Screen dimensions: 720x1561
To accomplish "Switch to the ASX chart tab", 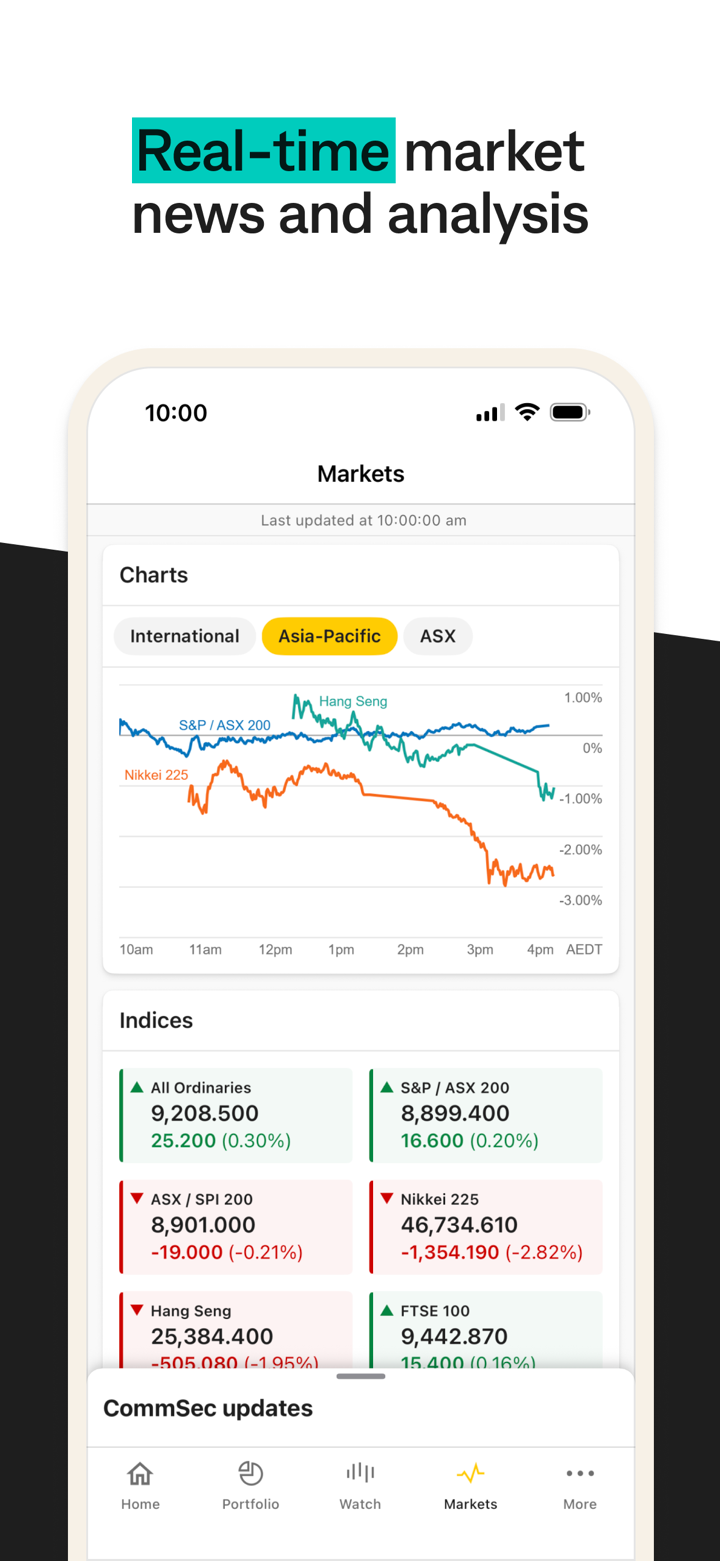I will click(438, 636).
